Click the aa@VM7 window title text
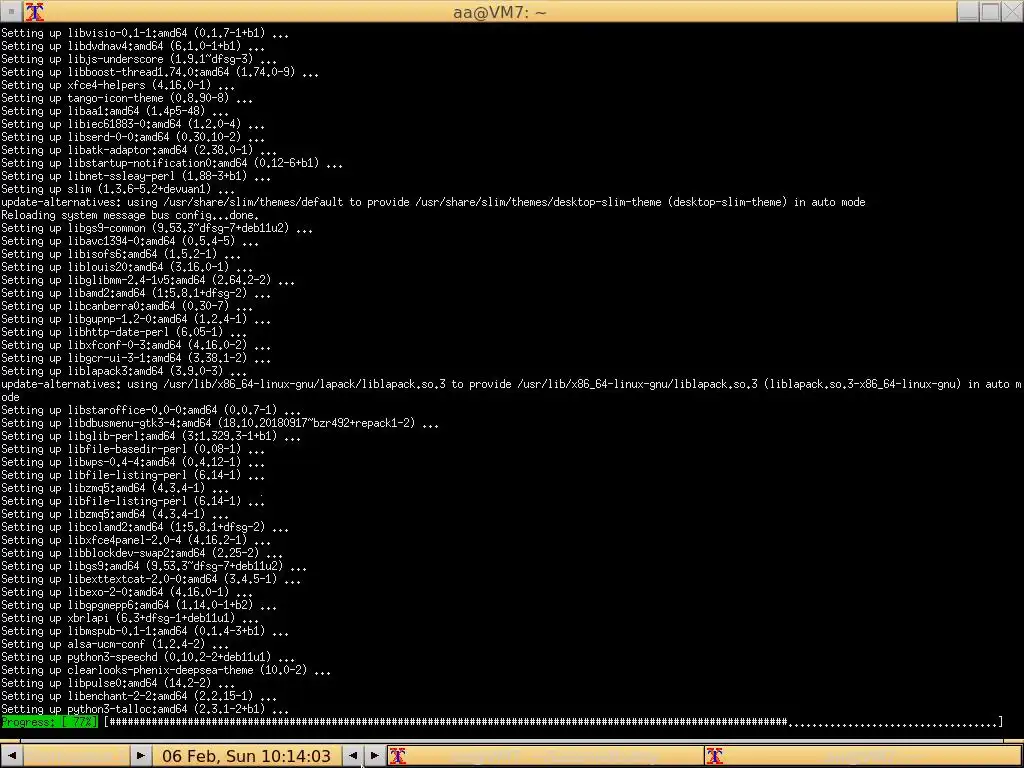This screenshot has height=768, width=1024. 500,12
